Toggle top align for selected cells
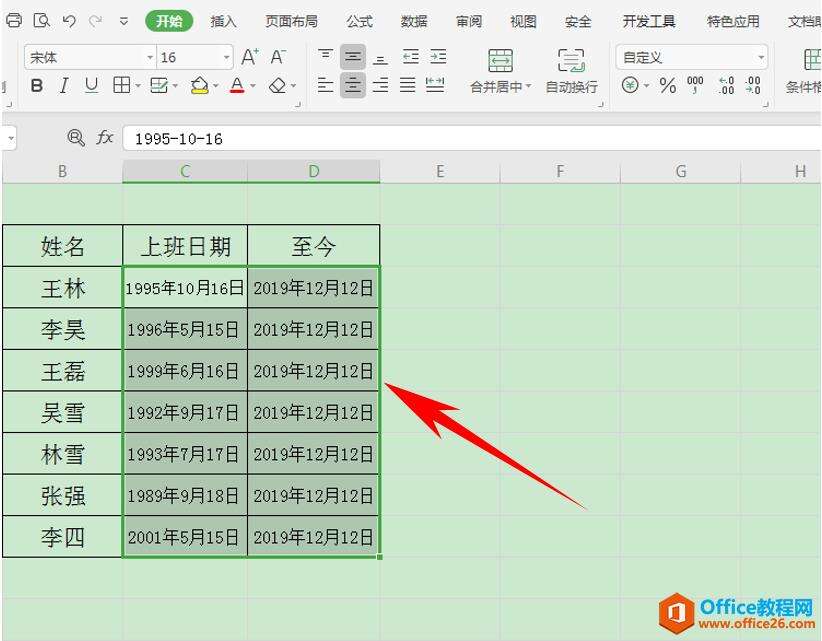 (325, 54)
